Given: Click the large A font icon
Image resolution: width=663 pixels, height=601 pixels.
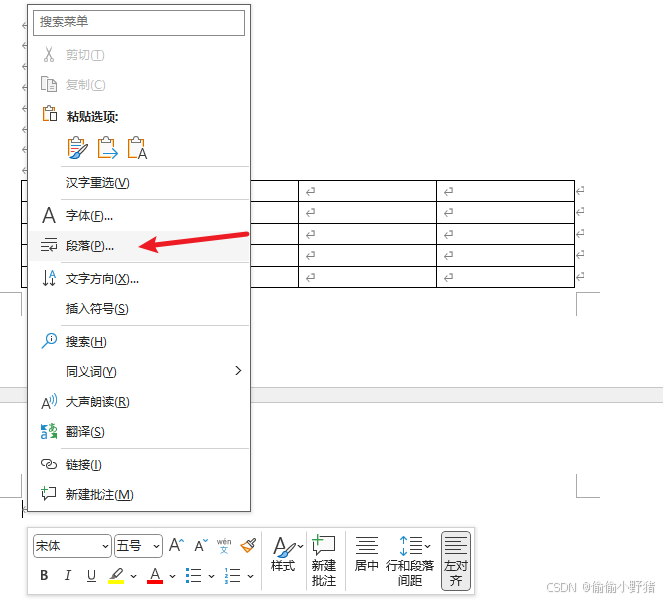Looking at the screenshot, I should [49, 215].
